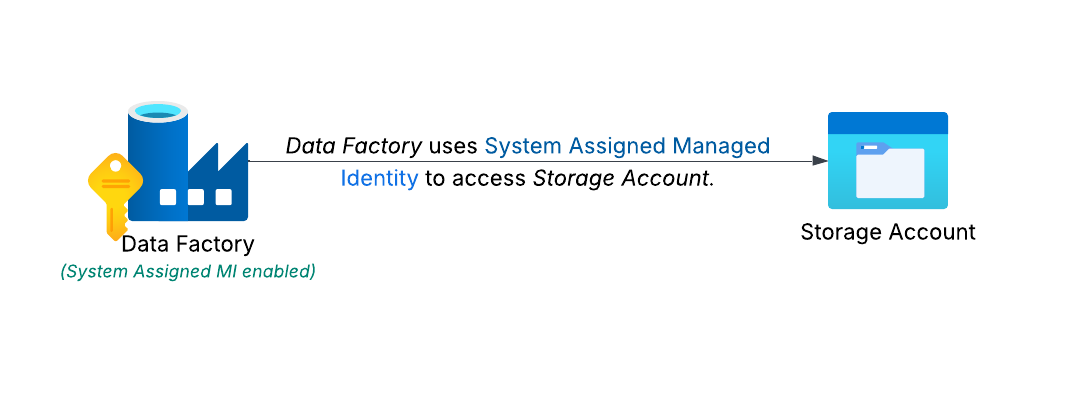Click the italic "Storage Account" in the arrow description
The height and width of the screenshot is (401, 1079).
coord(621,179)
